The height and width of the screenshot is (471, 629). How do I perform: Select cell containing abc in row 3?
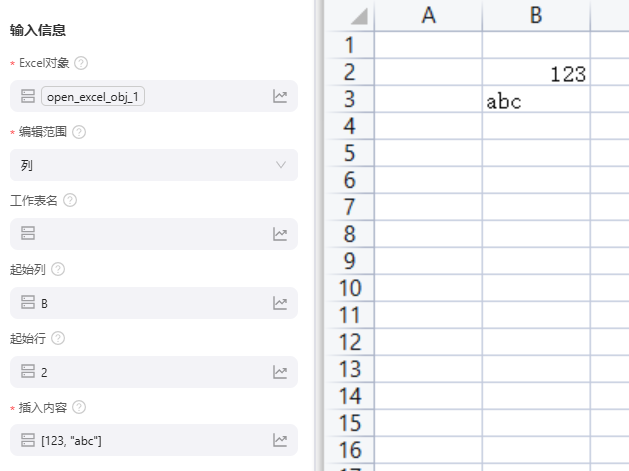536,101
